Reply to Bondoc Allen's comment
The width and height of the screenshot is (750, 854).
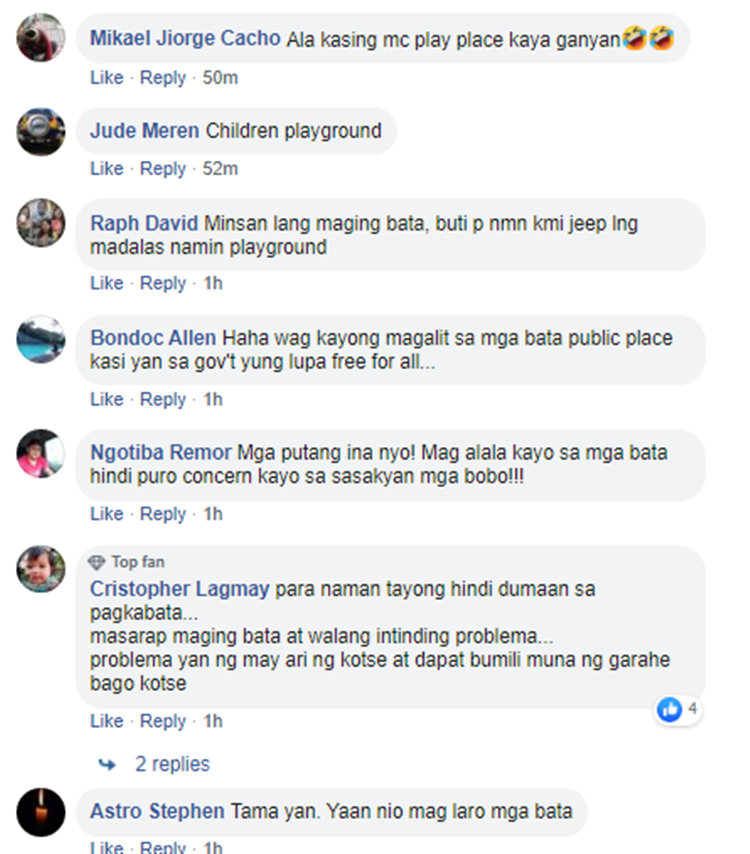click(163, 399)
